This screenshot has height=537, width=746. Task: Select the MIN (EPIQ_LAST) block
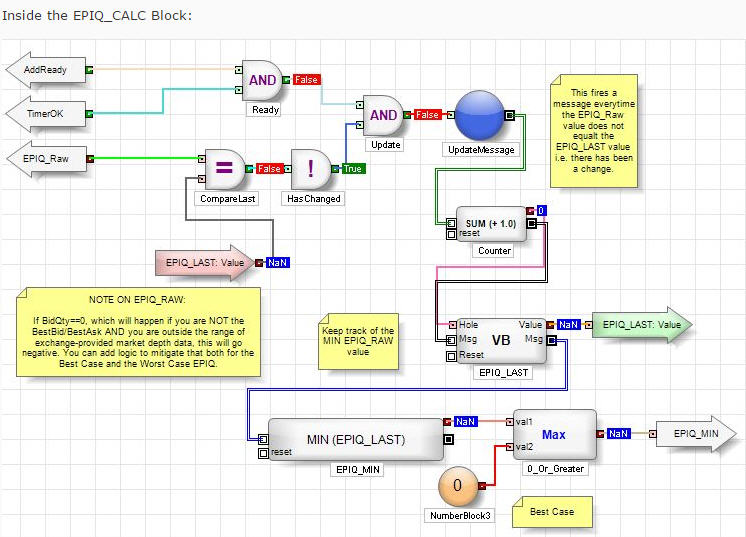point(357,437)
